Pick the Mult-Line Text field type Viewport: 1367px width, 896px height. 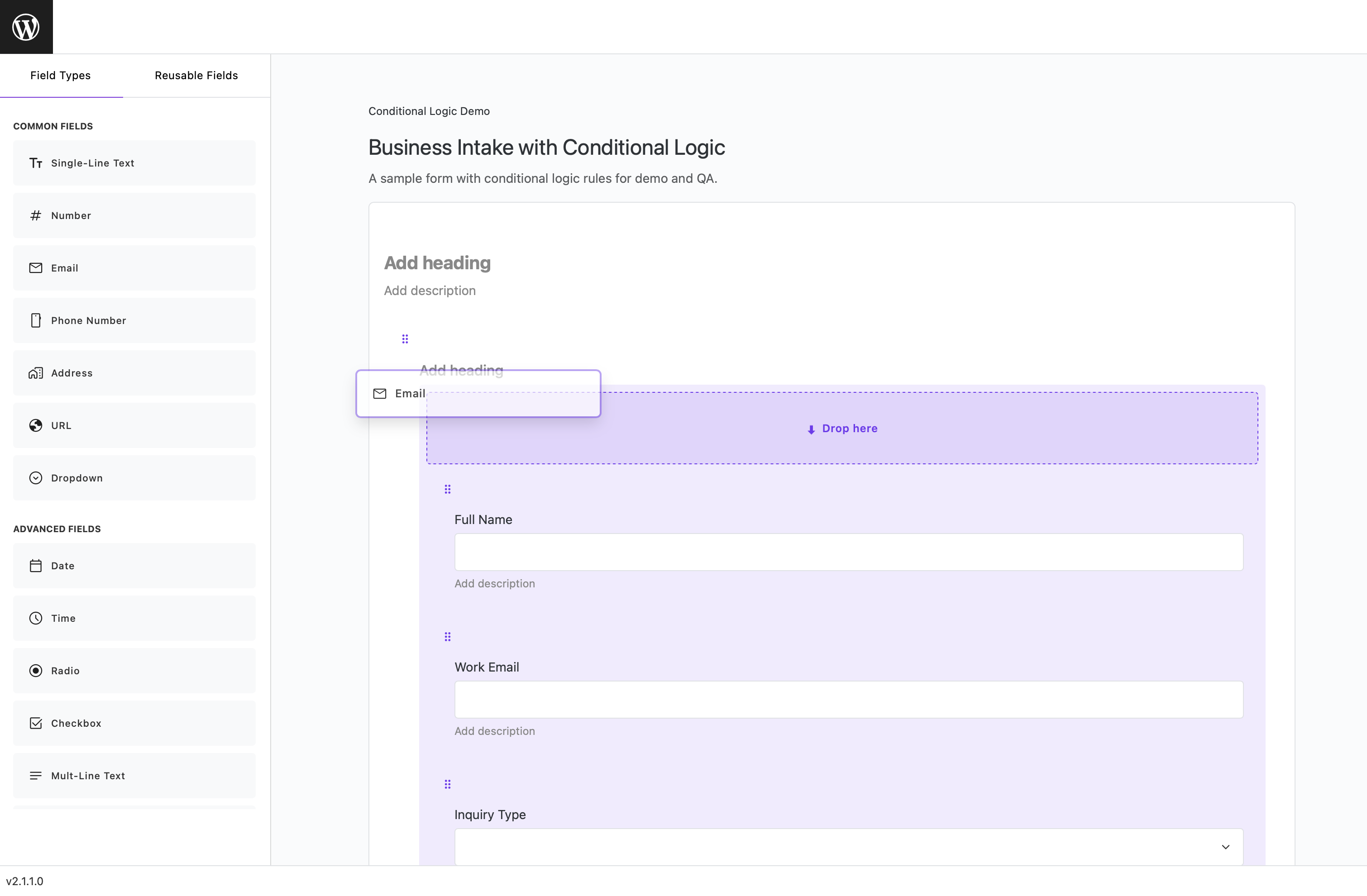pyautogui.click(x=134, y=775)
